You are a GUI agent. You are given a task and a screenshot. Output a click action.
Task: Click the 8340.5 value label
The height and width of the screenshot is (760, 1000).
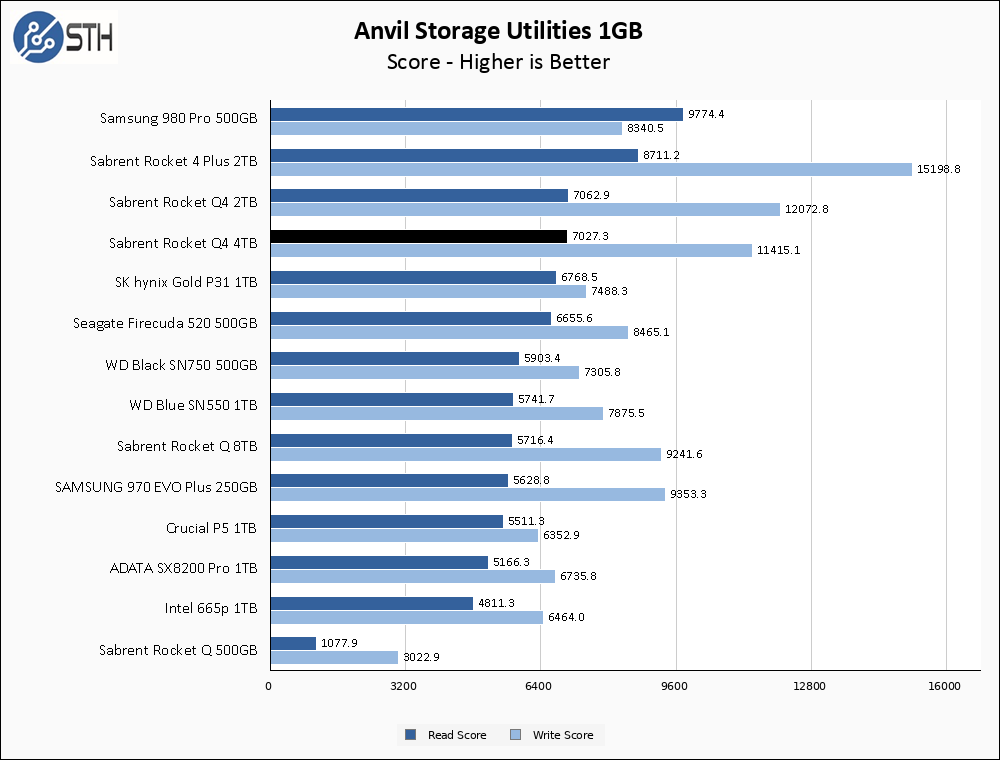(x=645, y=128)
